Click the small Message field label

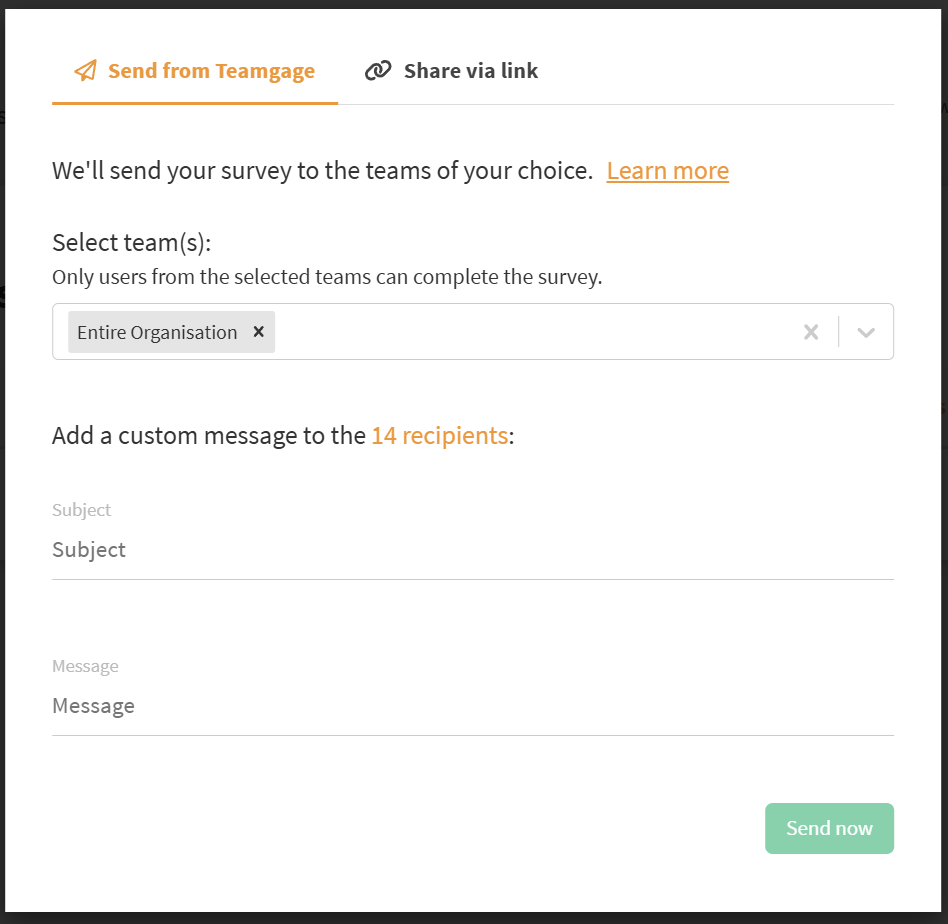[85, 666]
